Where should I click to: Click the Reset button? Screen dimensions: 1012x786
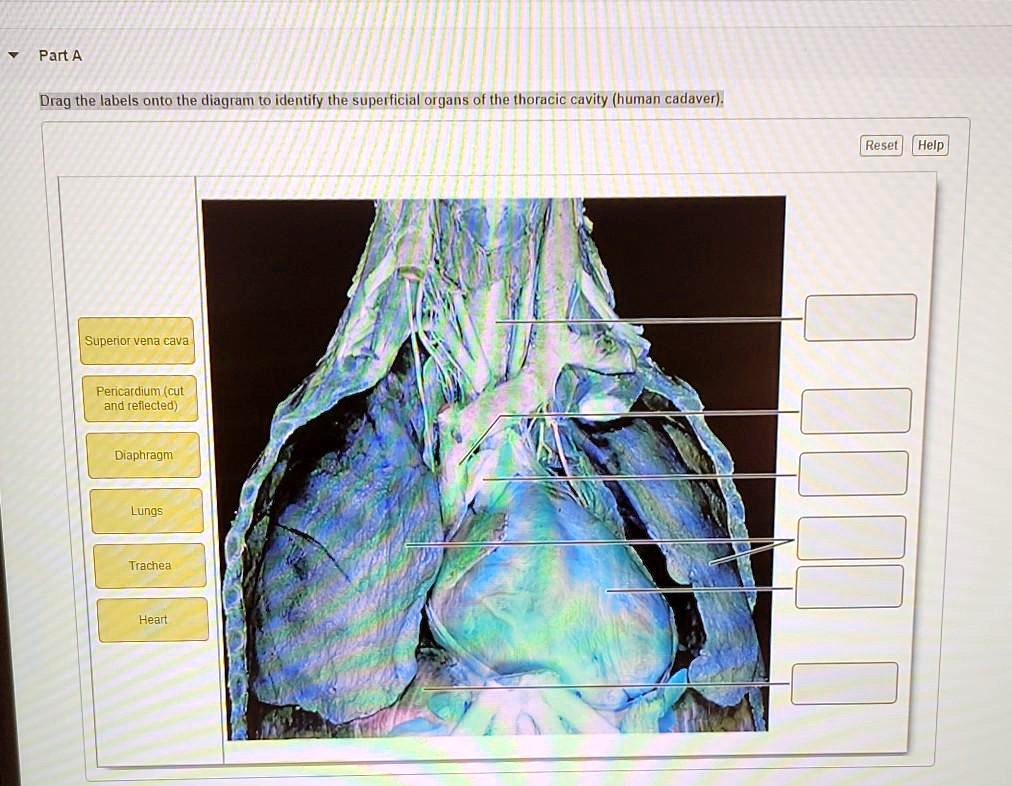[x=880, y=145]
